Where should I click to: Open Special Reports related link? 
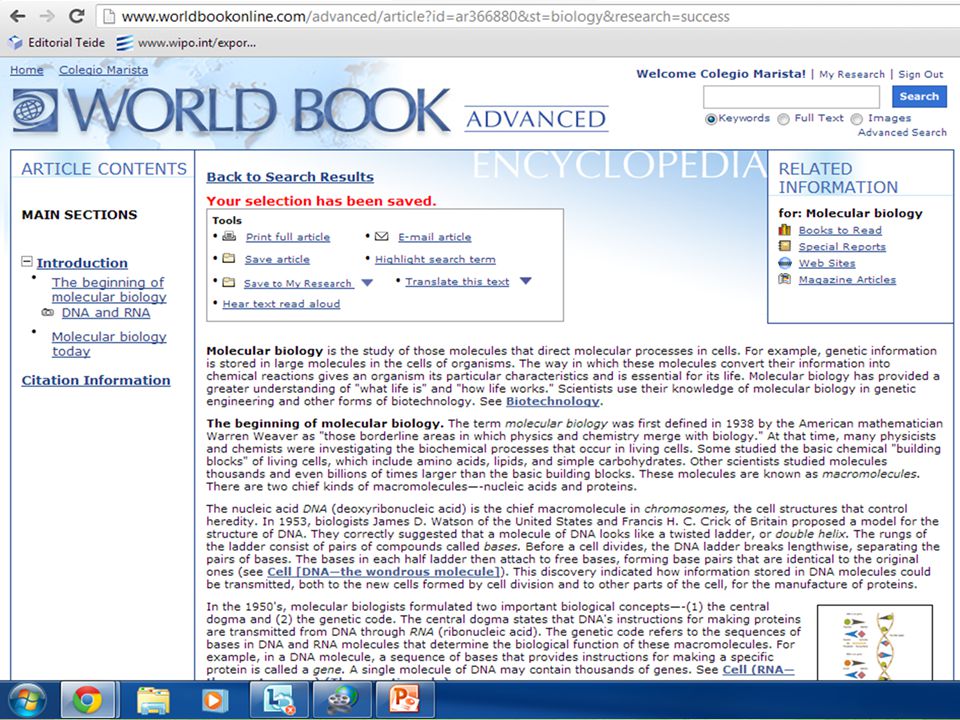click(842, 247)
